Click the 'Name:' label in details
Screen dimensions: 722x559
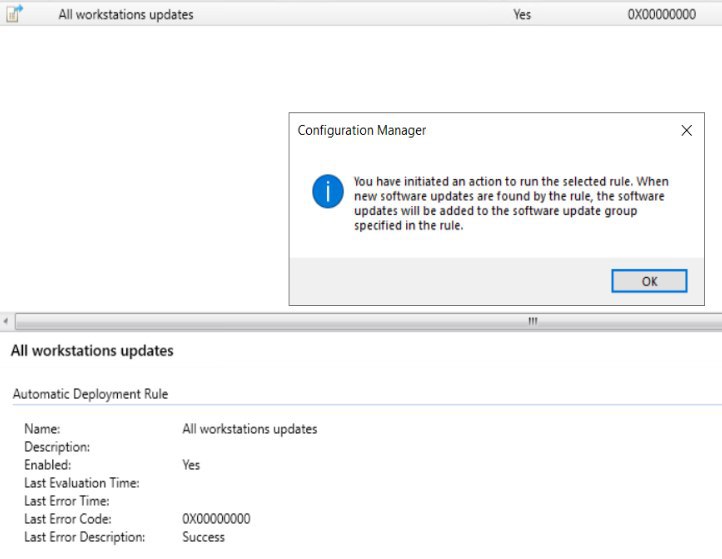(42, 429)
